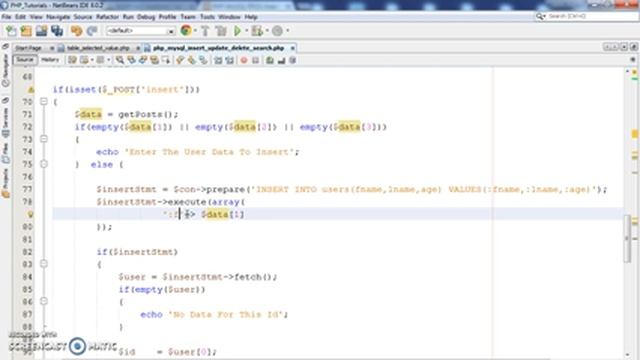Open the Files side panel
Image resolution: width=640 pixels, height=360 pixels.
(5, 152)
